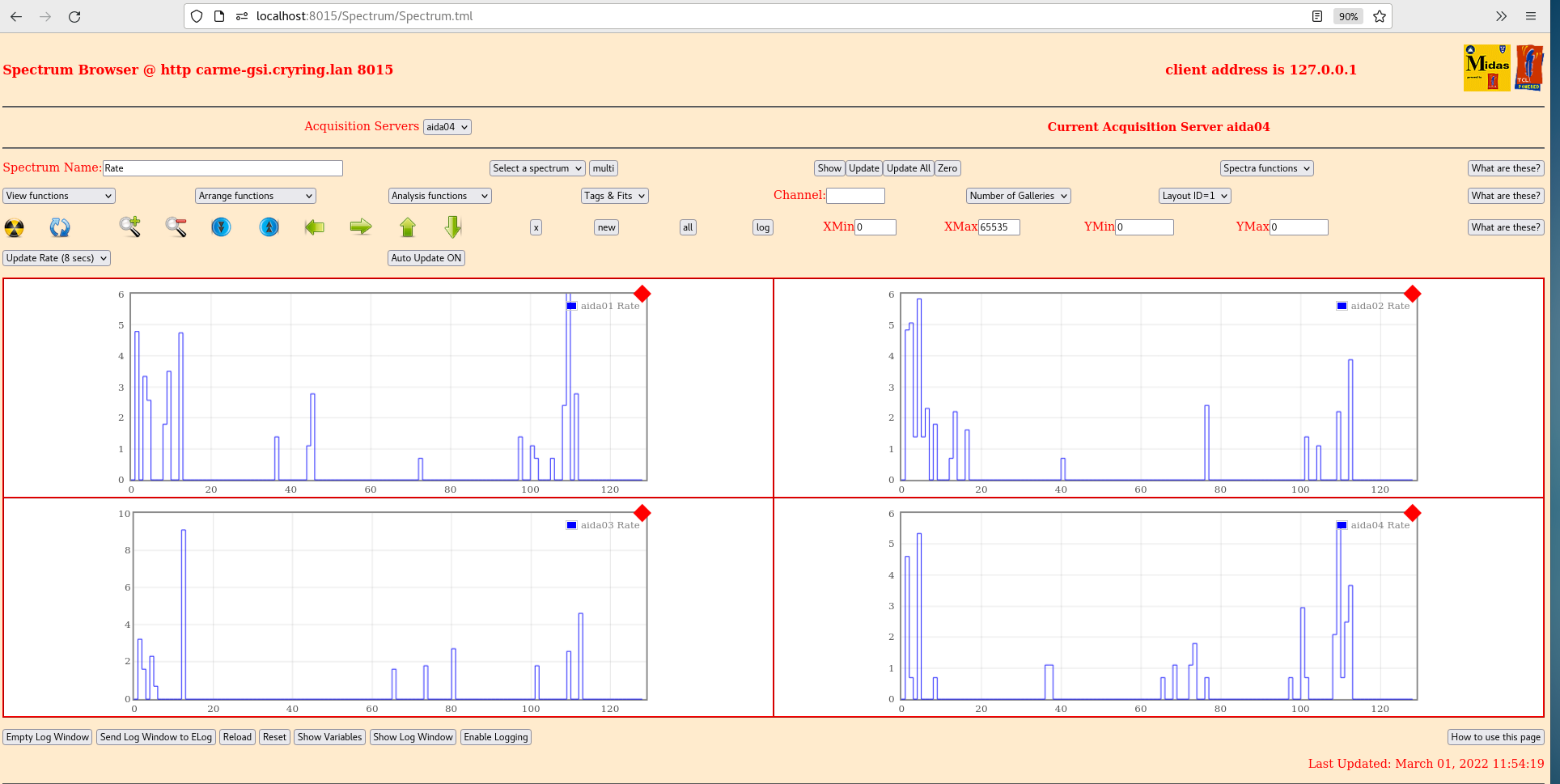Click the yellow radiation symbol icon

coord(15,227)
